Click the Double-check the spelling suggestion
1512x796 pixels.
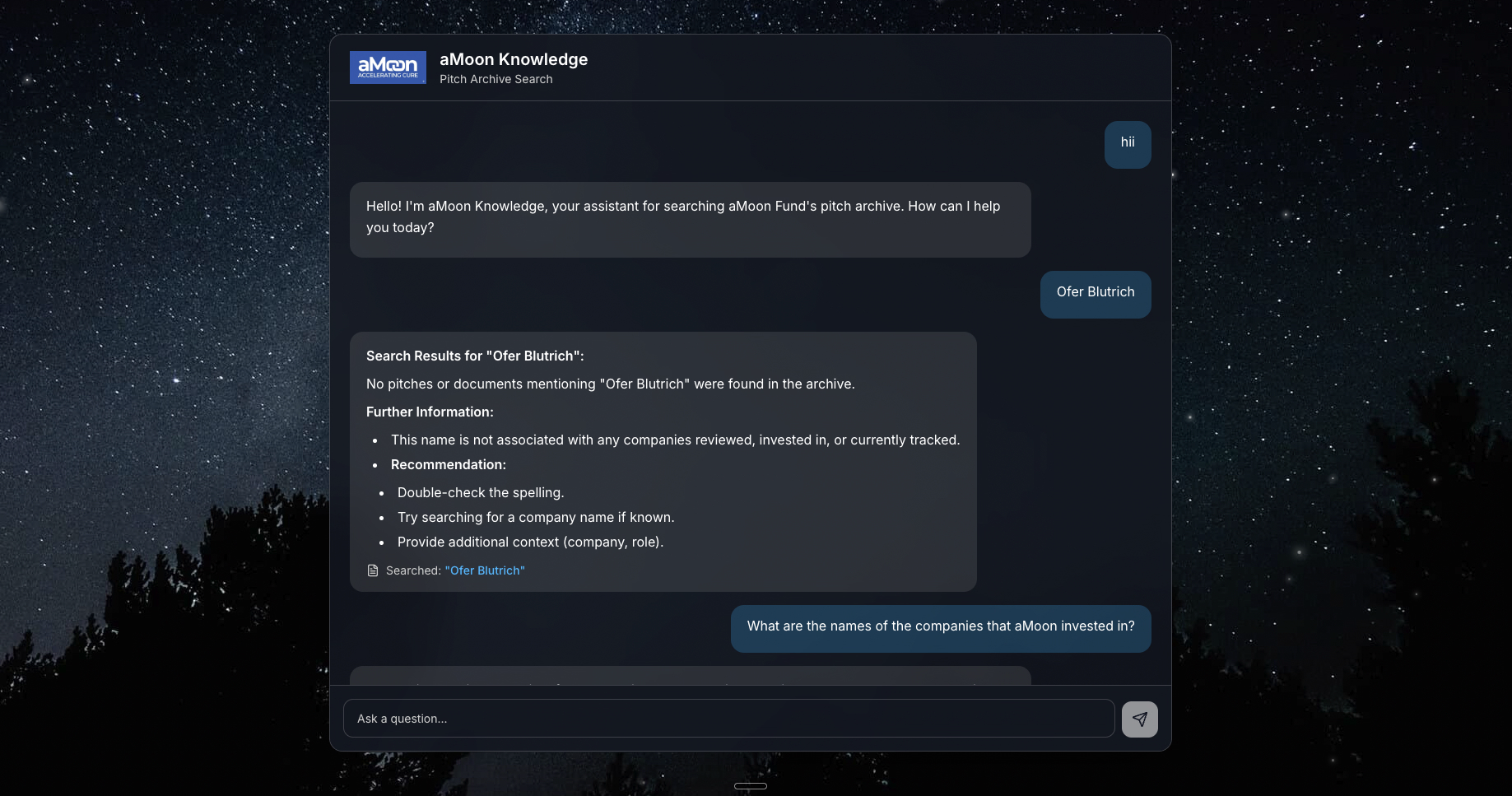coord(481,492)
